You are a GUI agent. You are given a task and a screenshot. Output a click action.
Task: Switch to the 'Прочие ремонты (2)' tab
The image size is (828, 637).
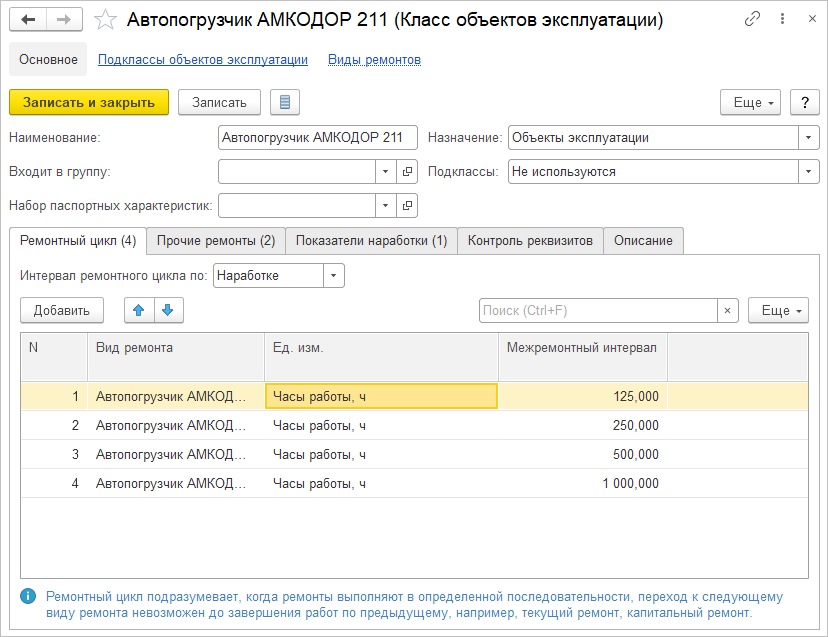(x=216, y=240)
